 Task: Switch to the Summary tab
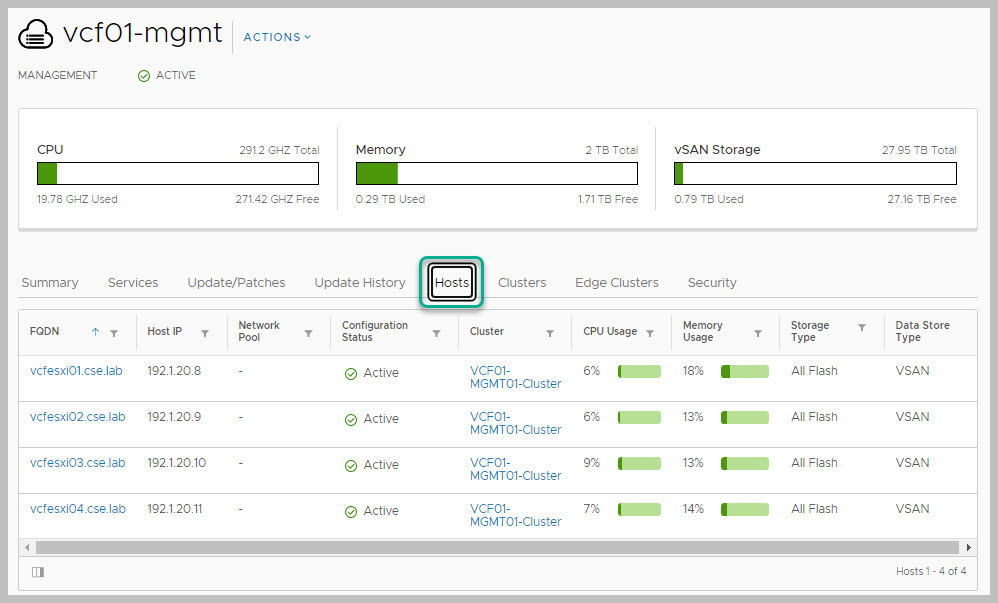click(50, 283)
